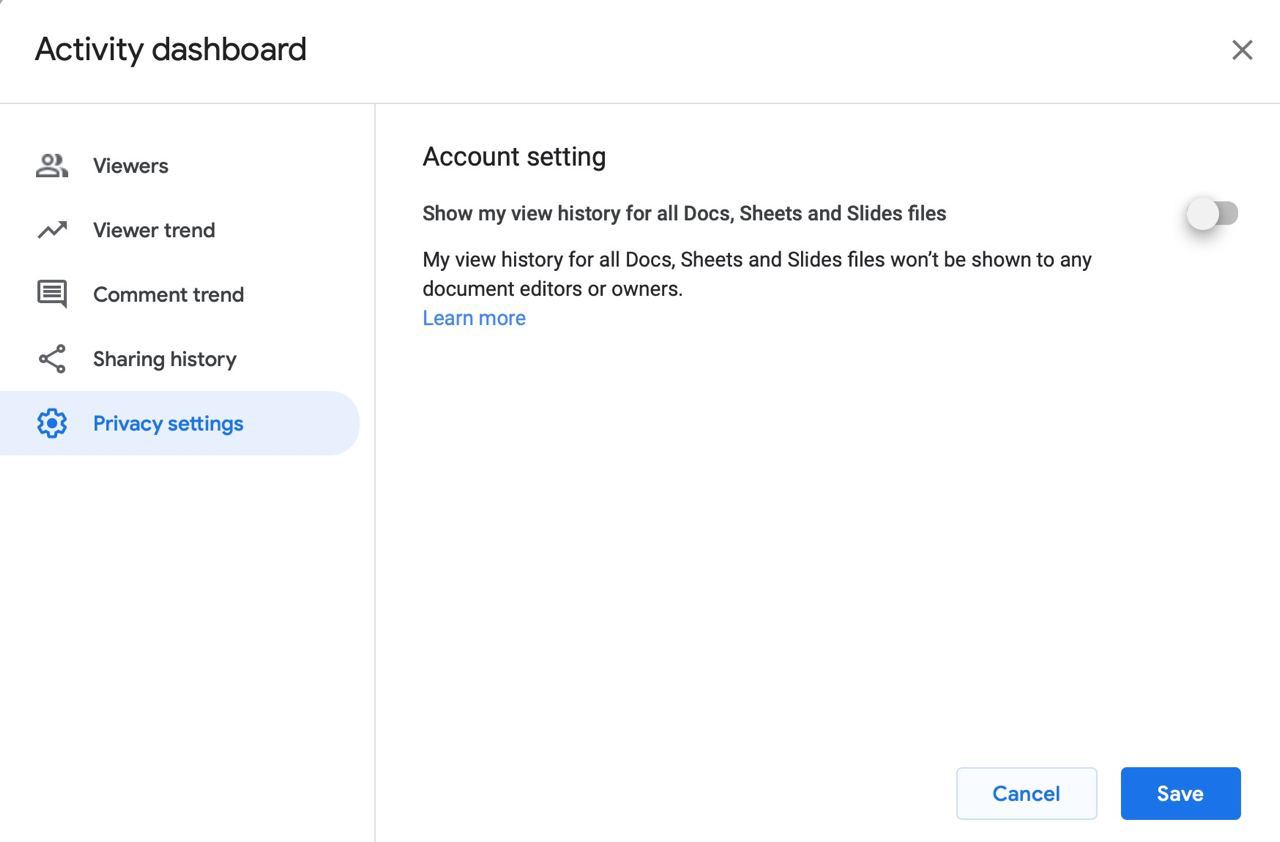Toggle the view history switch on
Viewport: 1280px width, 842px height.
[x=1212, y=213]
